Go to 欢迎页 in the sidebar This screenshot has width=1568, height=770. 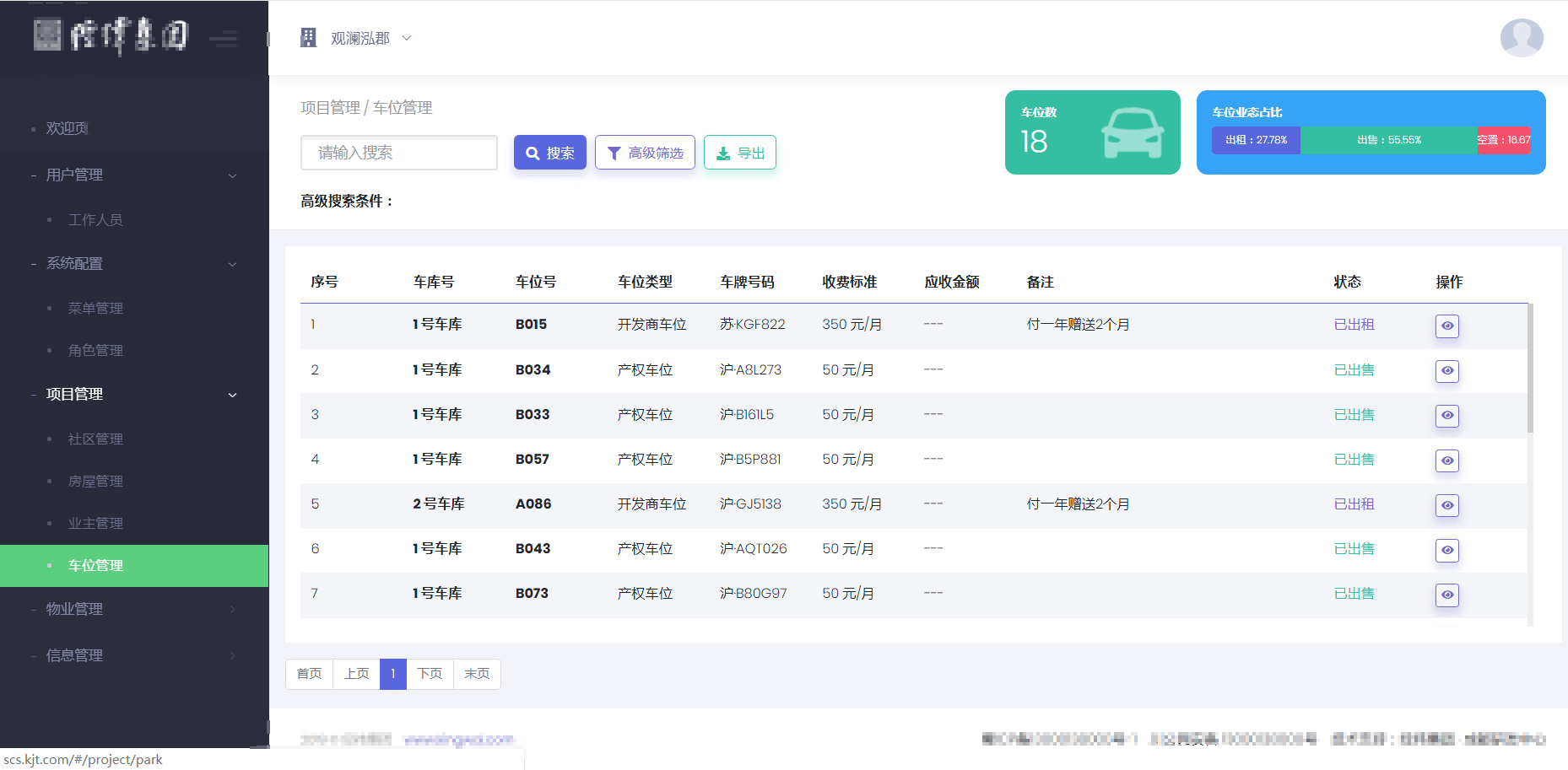coord(68,128)
